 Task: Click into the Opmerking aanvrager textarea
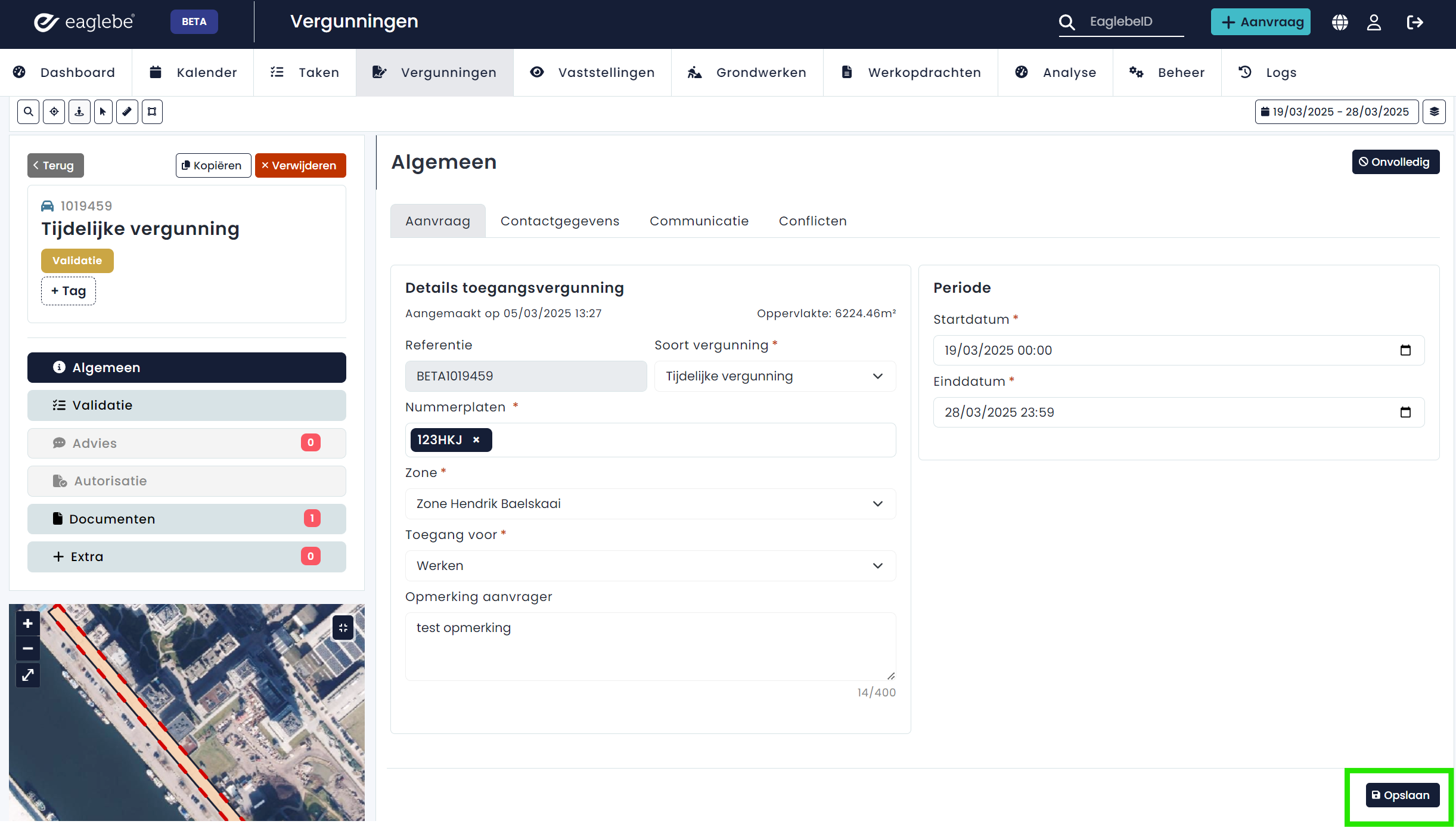coord(650,646)
